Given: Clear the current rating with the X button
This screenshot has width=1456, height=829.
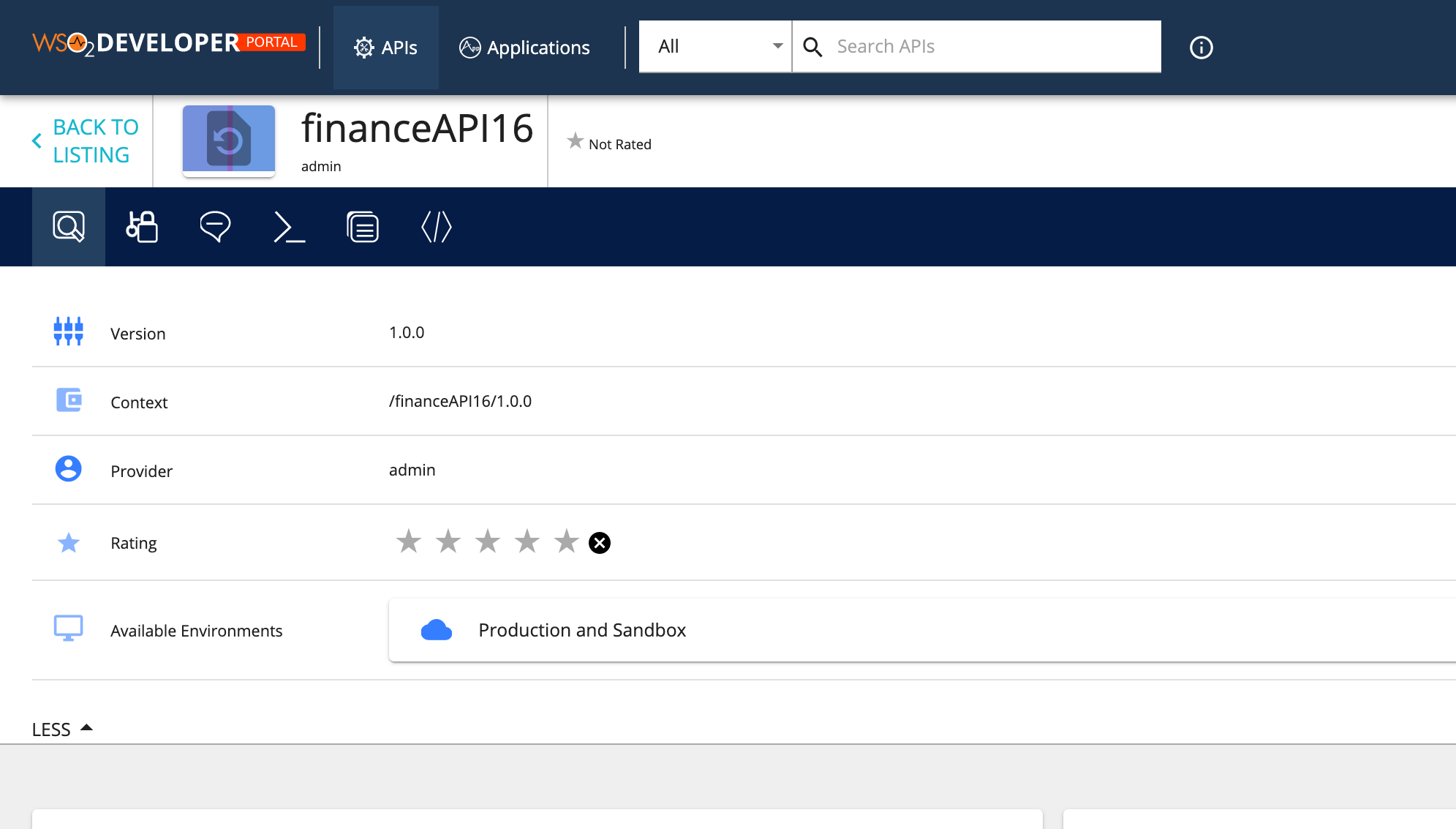Looking at the screenshot, I should pos(600,542).
